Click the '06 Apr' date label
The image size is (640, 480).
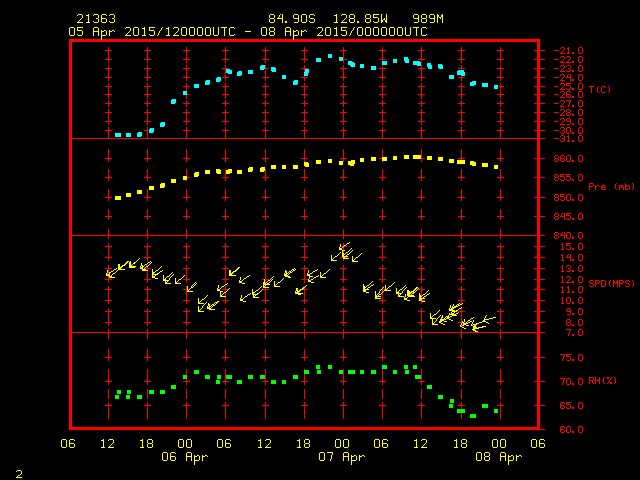184,457
